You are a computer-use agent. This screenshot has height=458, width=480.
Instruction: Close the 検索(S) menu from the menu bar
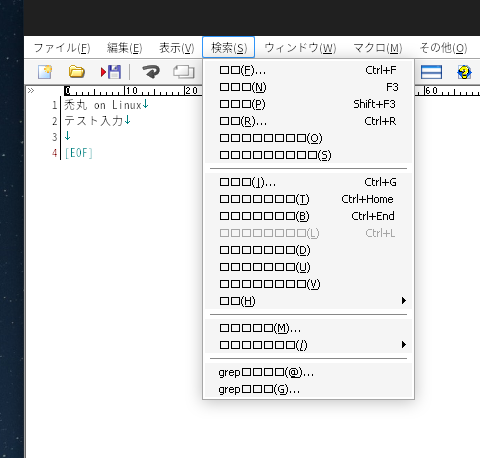(229, 47)
